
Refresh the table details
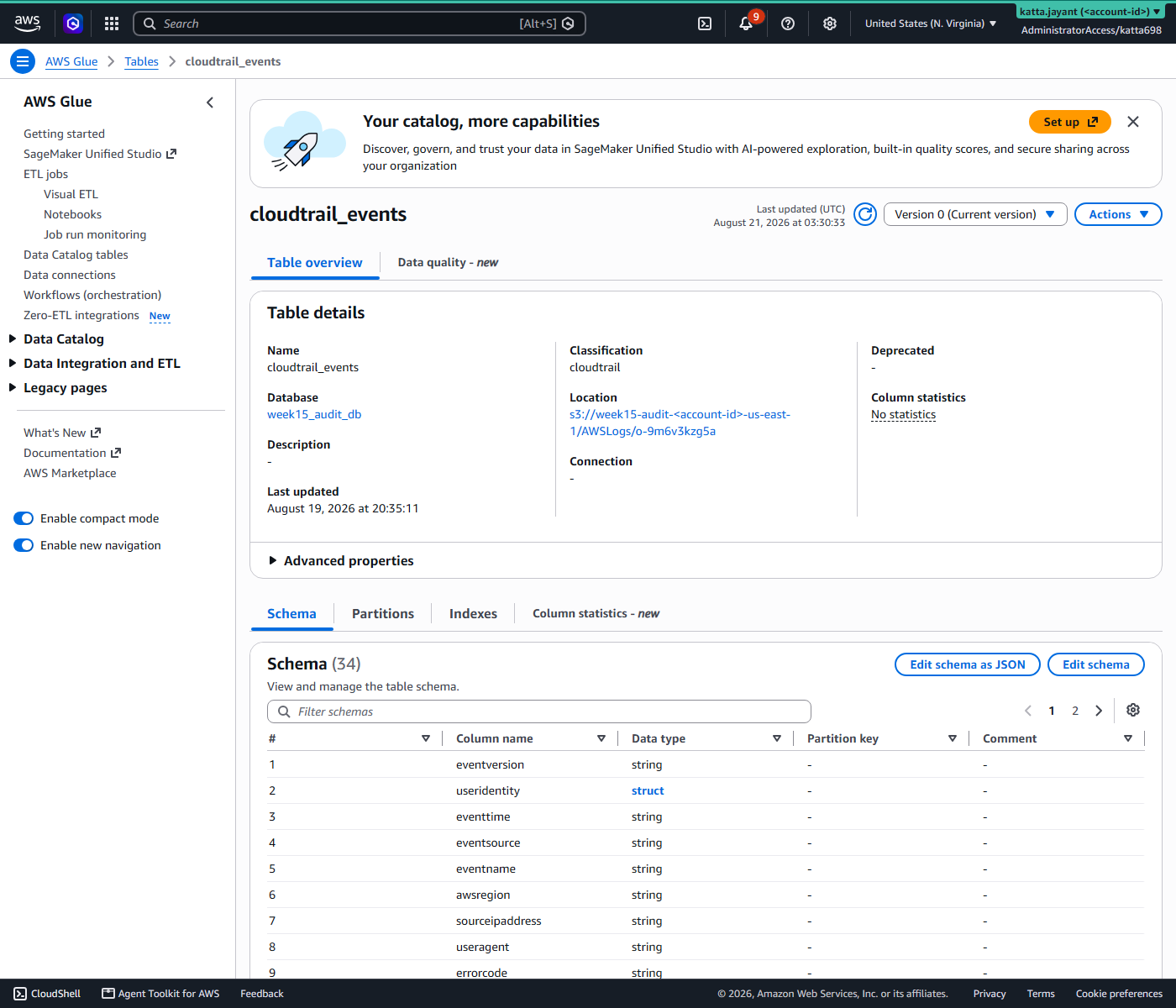(865, 214)
